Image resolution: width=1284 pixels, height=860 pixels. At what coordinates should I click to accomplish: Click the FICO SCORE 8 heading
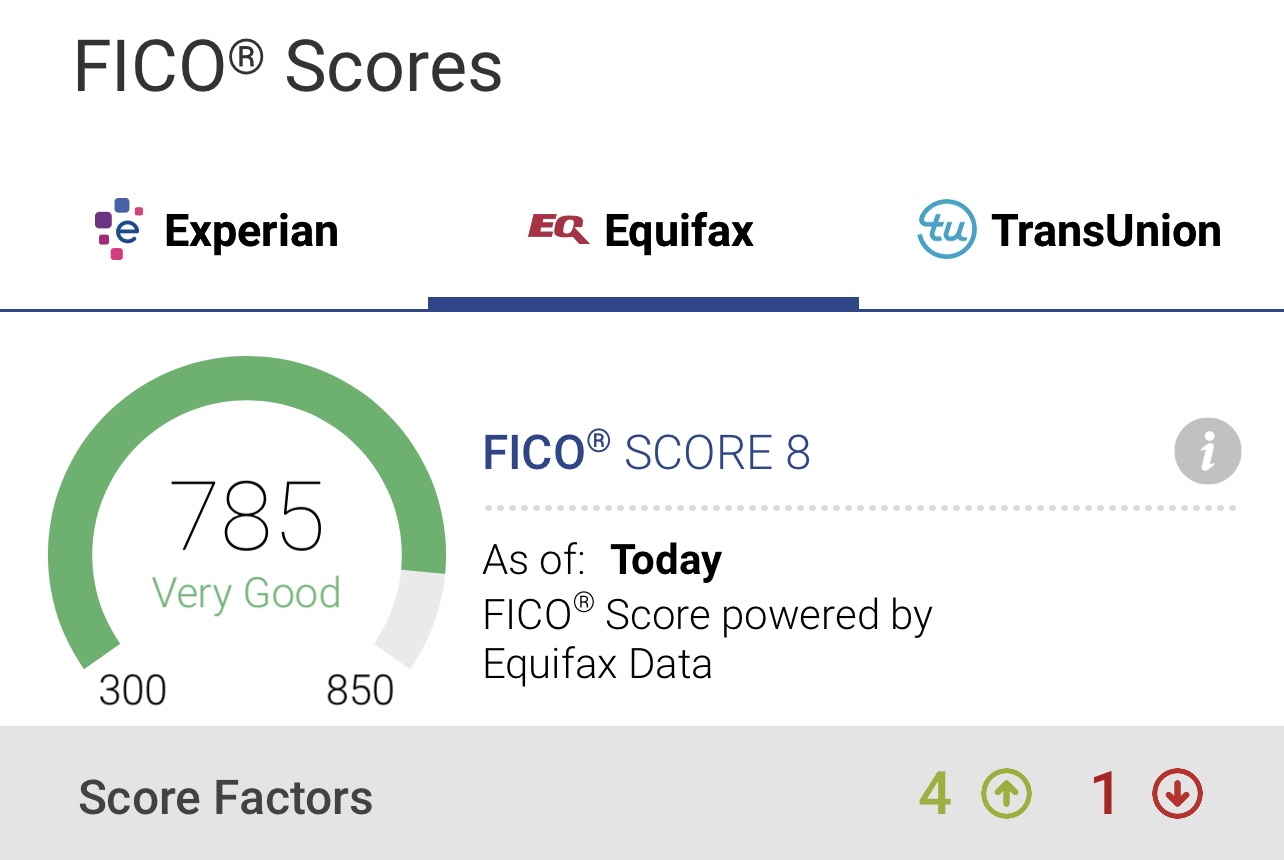(646, 453)
